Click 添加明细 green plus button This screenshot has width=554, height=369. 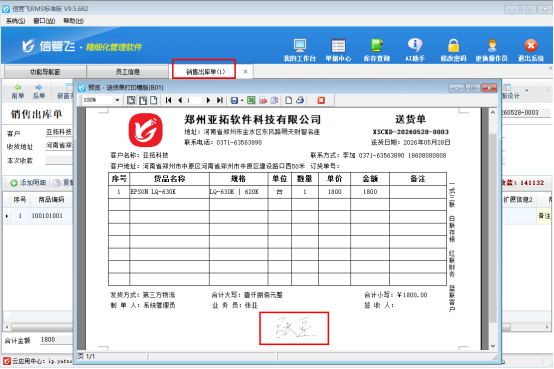pyautogui.click(x=28, y=183)
